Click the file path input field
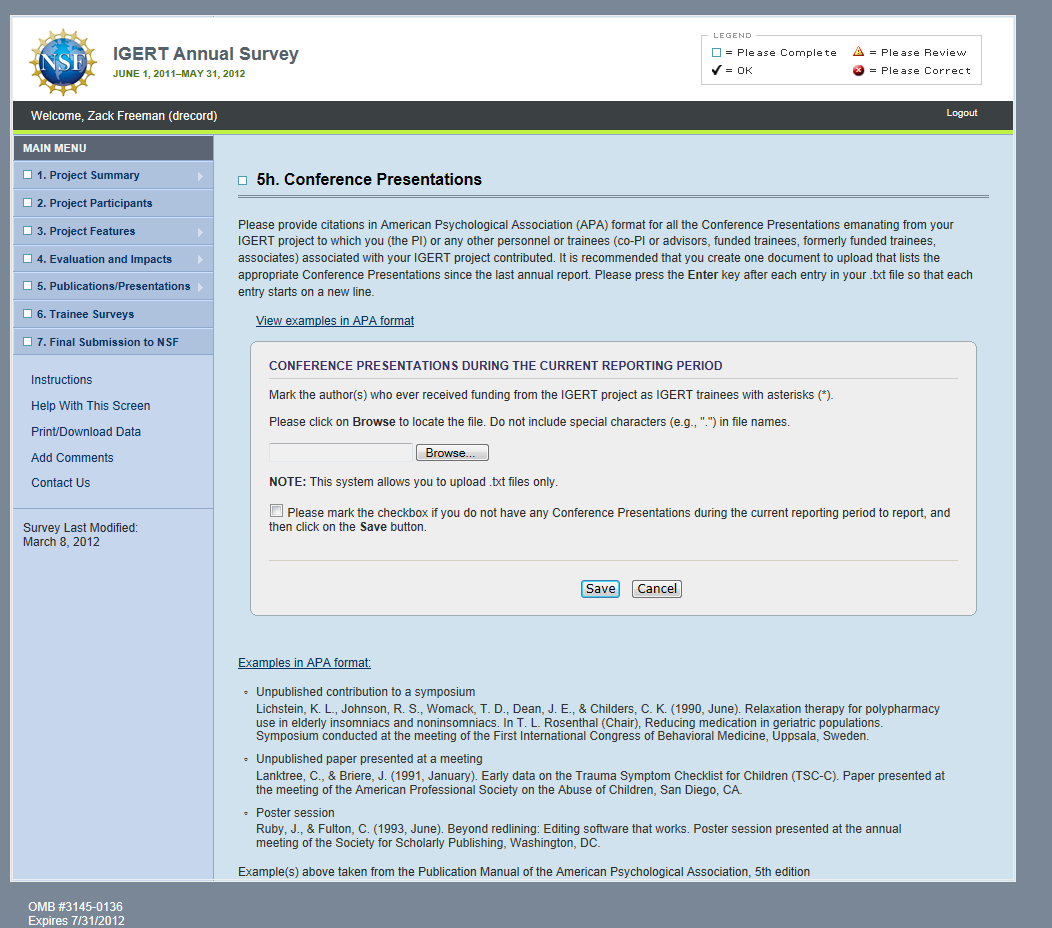Image resolution: width=1052 pixels, height=928 pixels. click(x=341, y=453)
